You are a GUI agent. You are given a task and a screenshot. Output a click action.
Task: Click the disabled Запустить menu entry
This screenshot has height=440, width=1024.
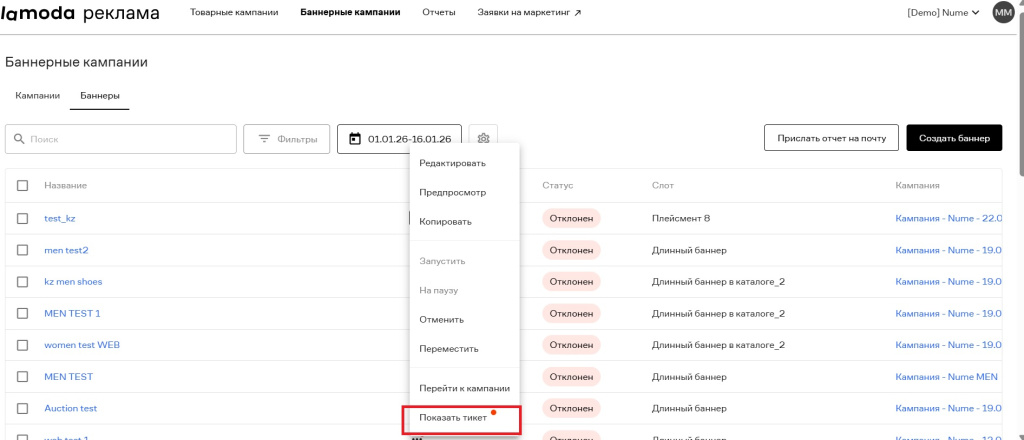click(x=442, y=261)
